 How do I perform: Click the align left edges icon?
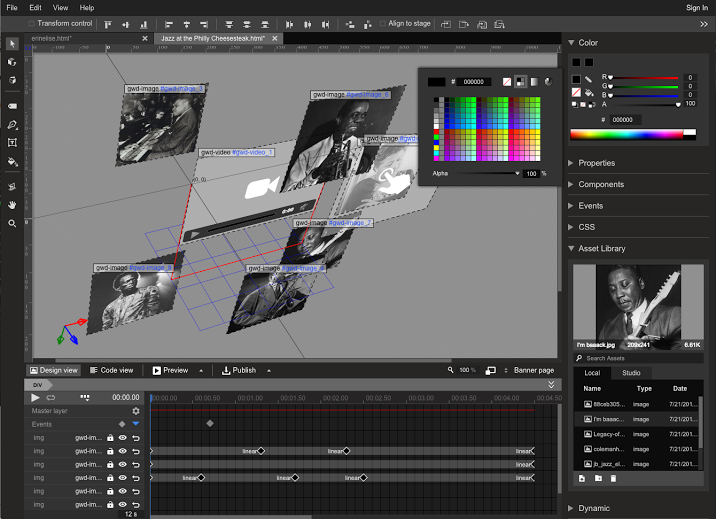click(x=169, y=25)
